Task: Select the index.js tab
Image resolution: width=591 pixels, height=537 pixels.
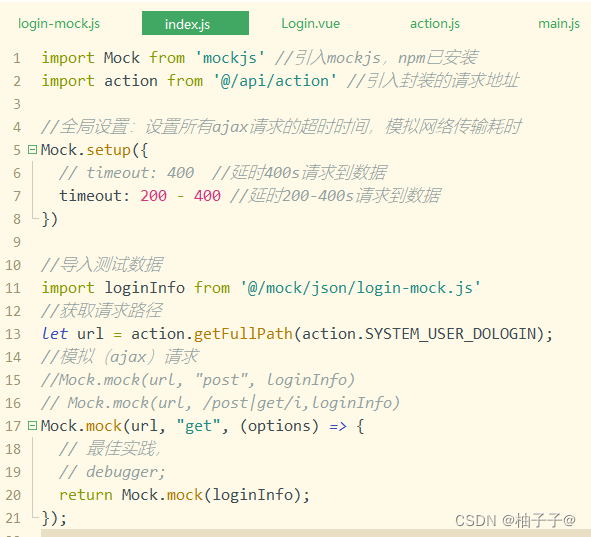Action: pyautogui.click(x=195, y=23)
